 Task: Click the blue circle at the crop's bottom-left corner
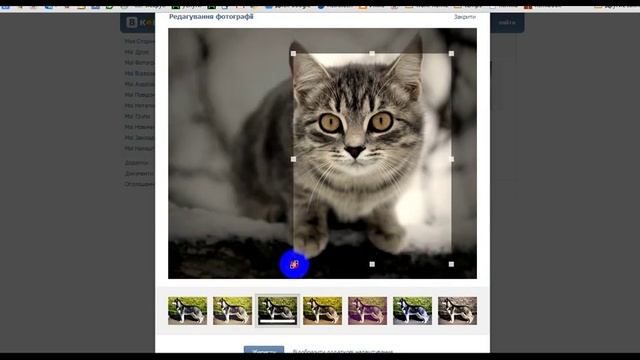click(294, 264)
